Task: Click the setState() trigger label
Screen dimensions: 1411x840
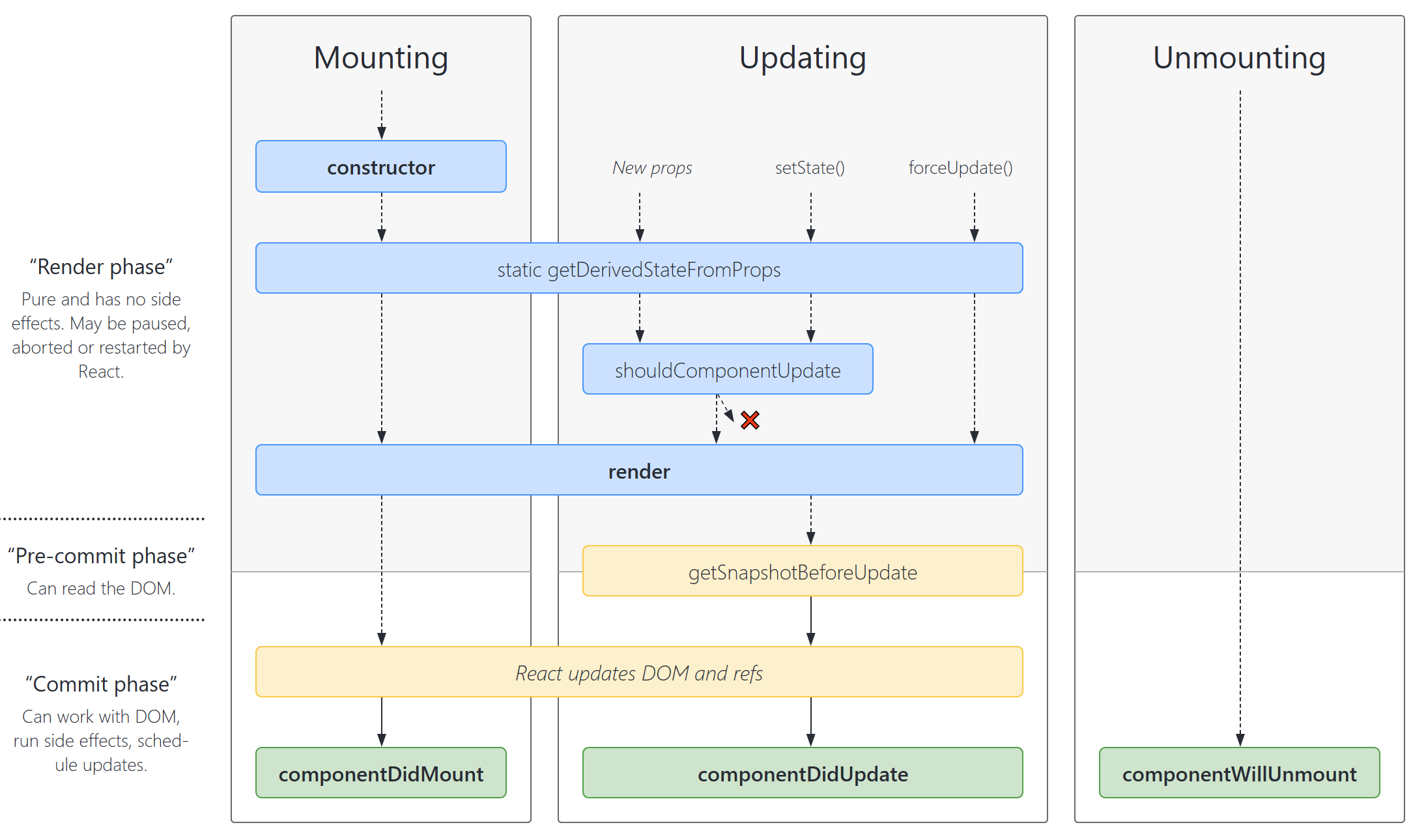Action: pyautogui.click(x=809, y=168)
